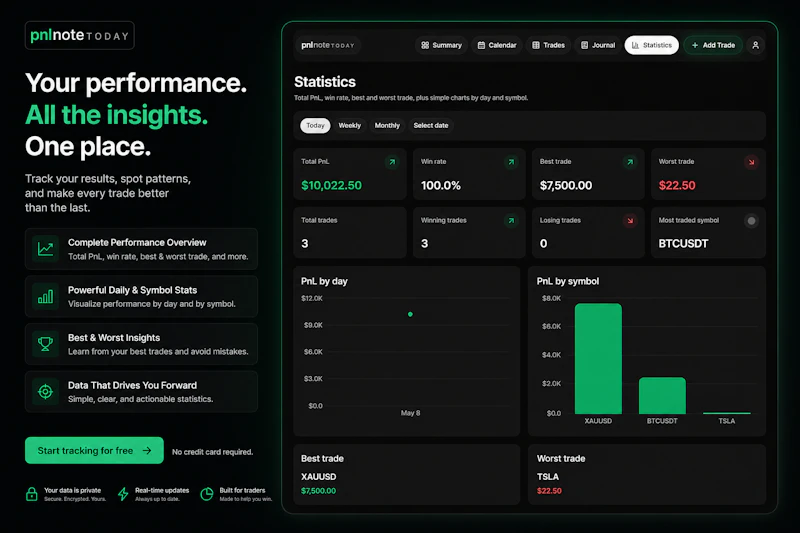This screenshot has width=800, height=533.
Task: Click the Win rate trend arrow icon
Action: click(x=511, y=162)
